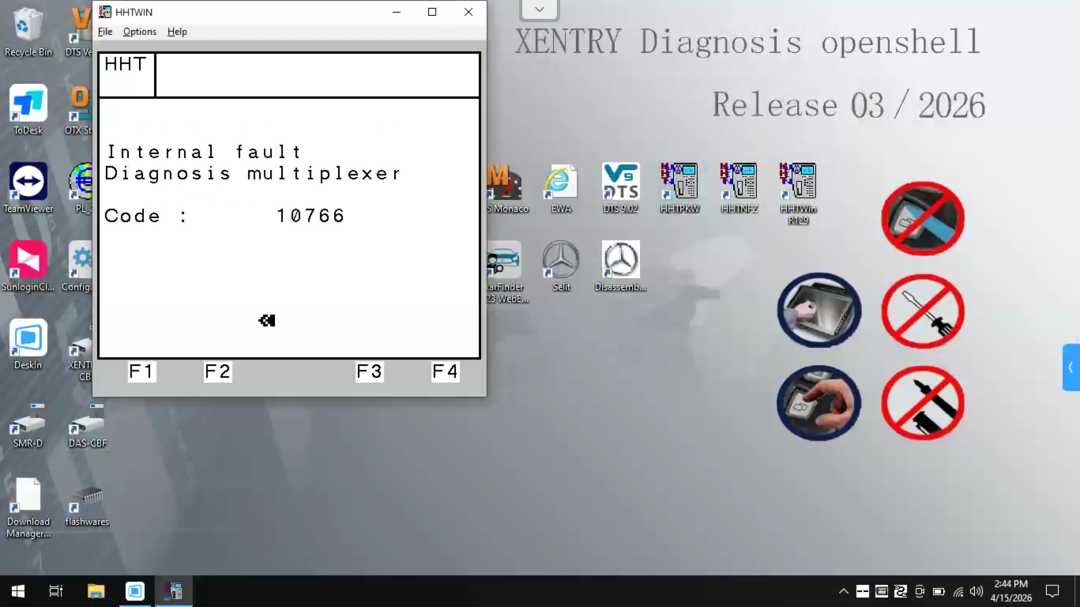This screenshot has height=607, width=1080.
Task: Click the tablet device circle icon
Action: coord(819,310)
